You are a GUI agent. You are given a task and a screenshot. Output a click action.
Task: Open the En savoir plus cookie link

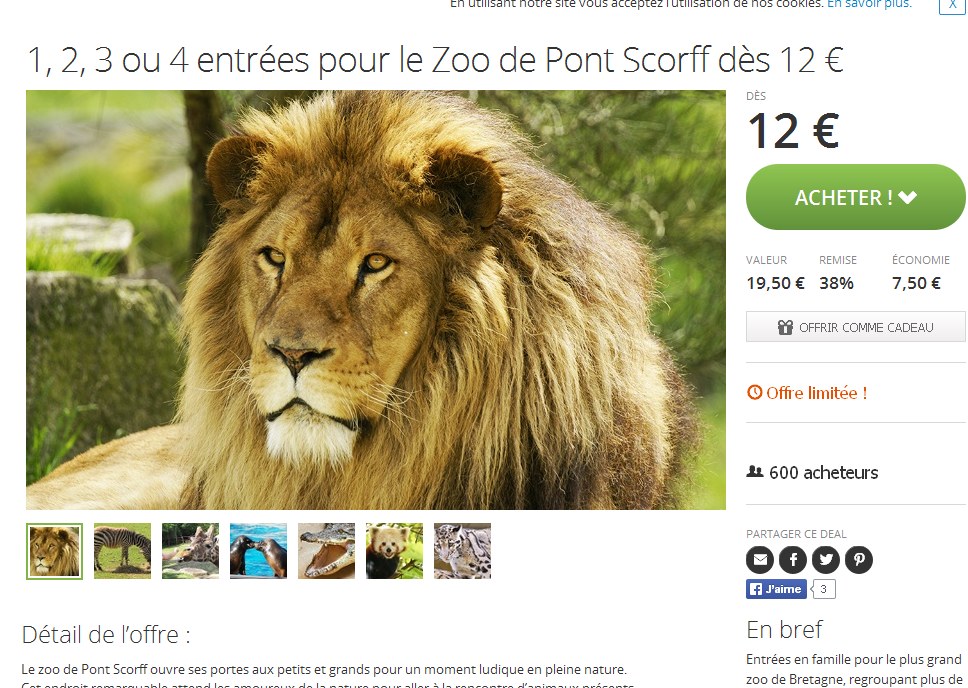tap(869, 4)
